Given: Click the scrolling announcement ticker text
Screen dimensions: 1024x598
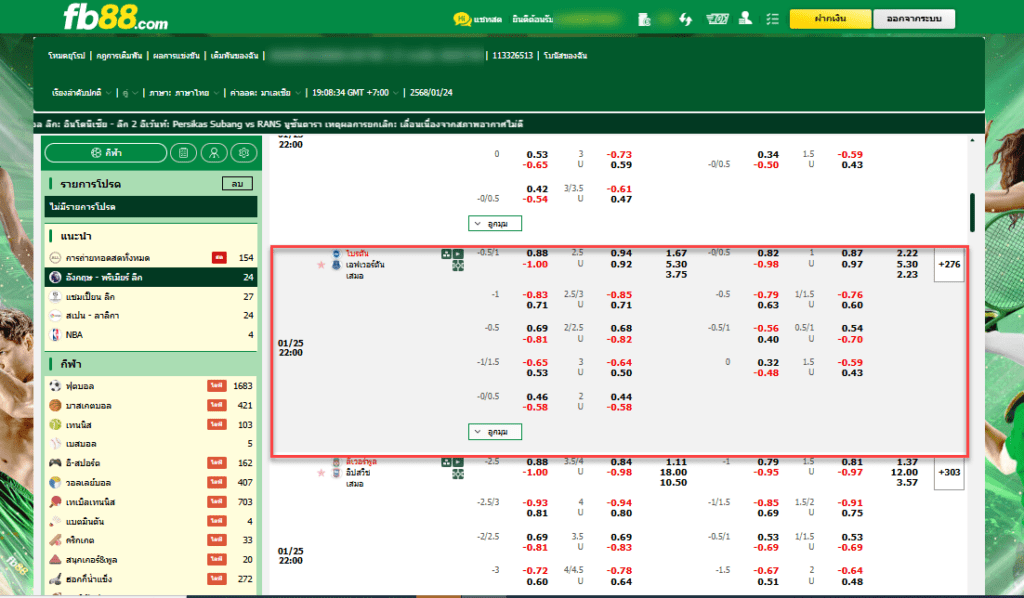Looking at the screenshot, I should [x=279, y=124].
